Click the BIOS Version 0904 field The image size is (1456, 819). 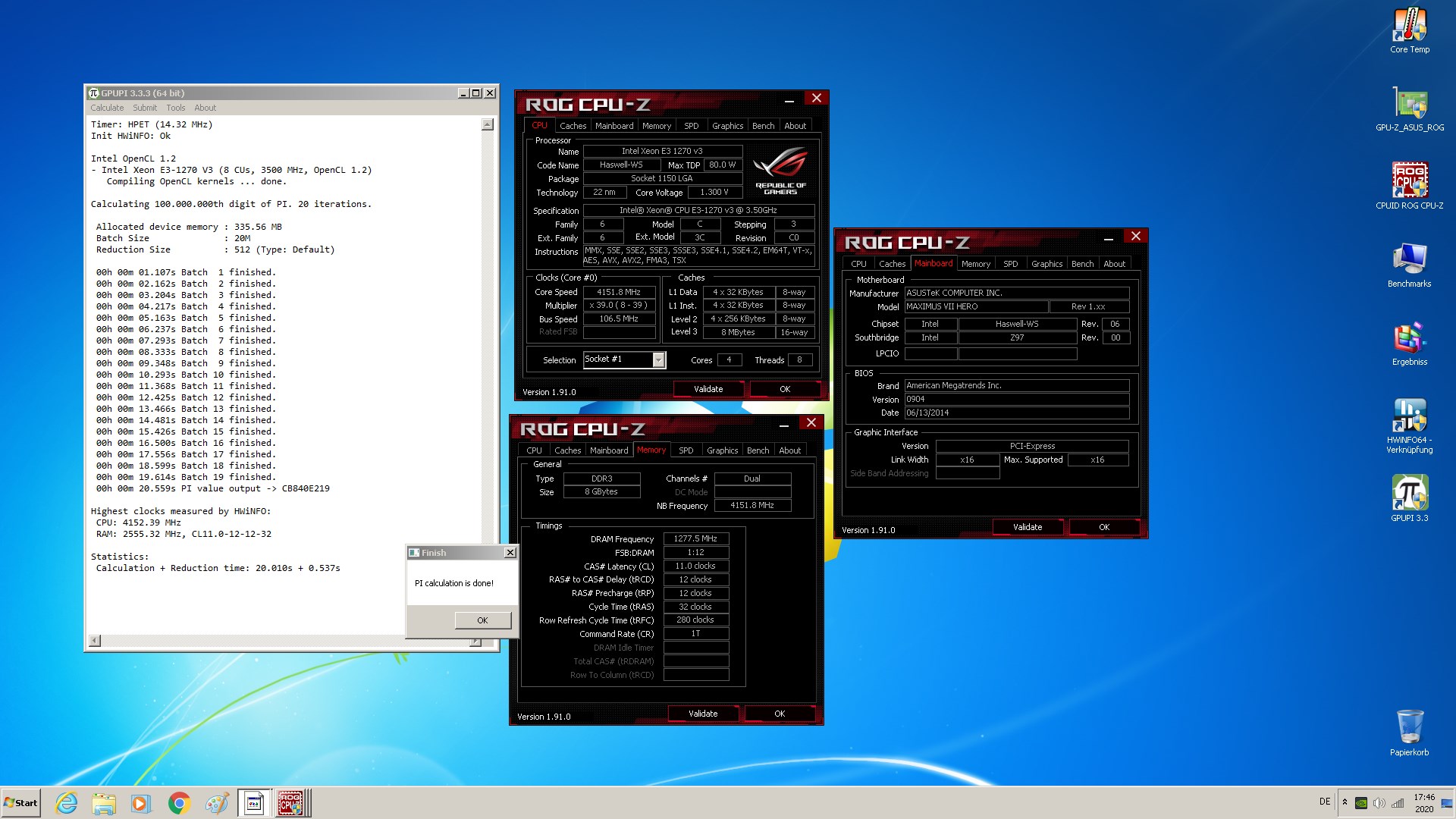pyautogui.click(x=1016, y=399)
